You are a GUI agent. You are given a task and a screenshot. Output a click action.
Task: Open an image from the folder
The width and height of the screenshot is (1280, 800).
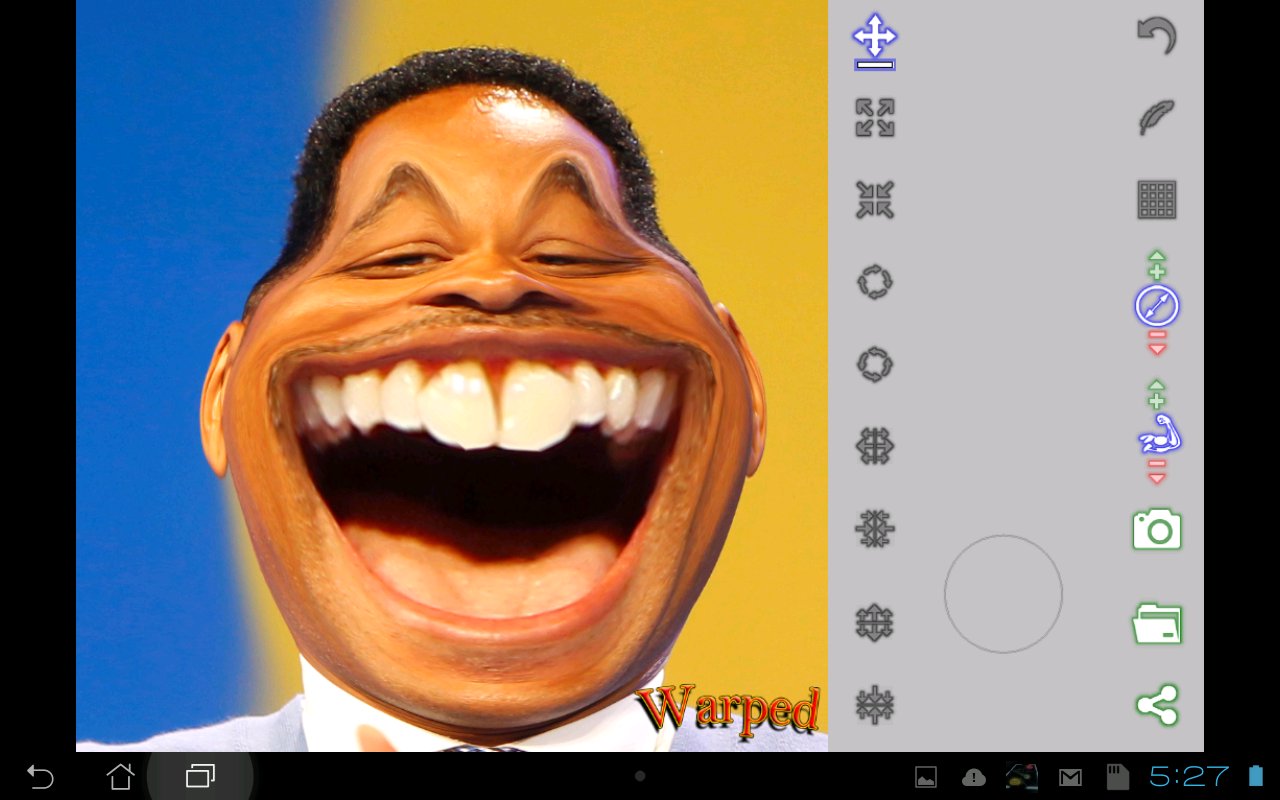(x=1157, y=621)
